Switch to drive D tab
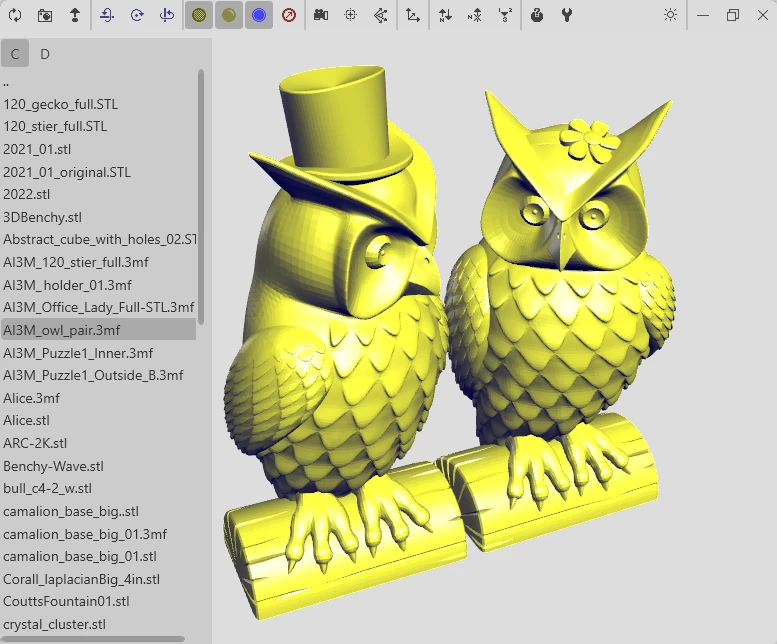The width and height of the screenshot is (777, 644). 45,54
